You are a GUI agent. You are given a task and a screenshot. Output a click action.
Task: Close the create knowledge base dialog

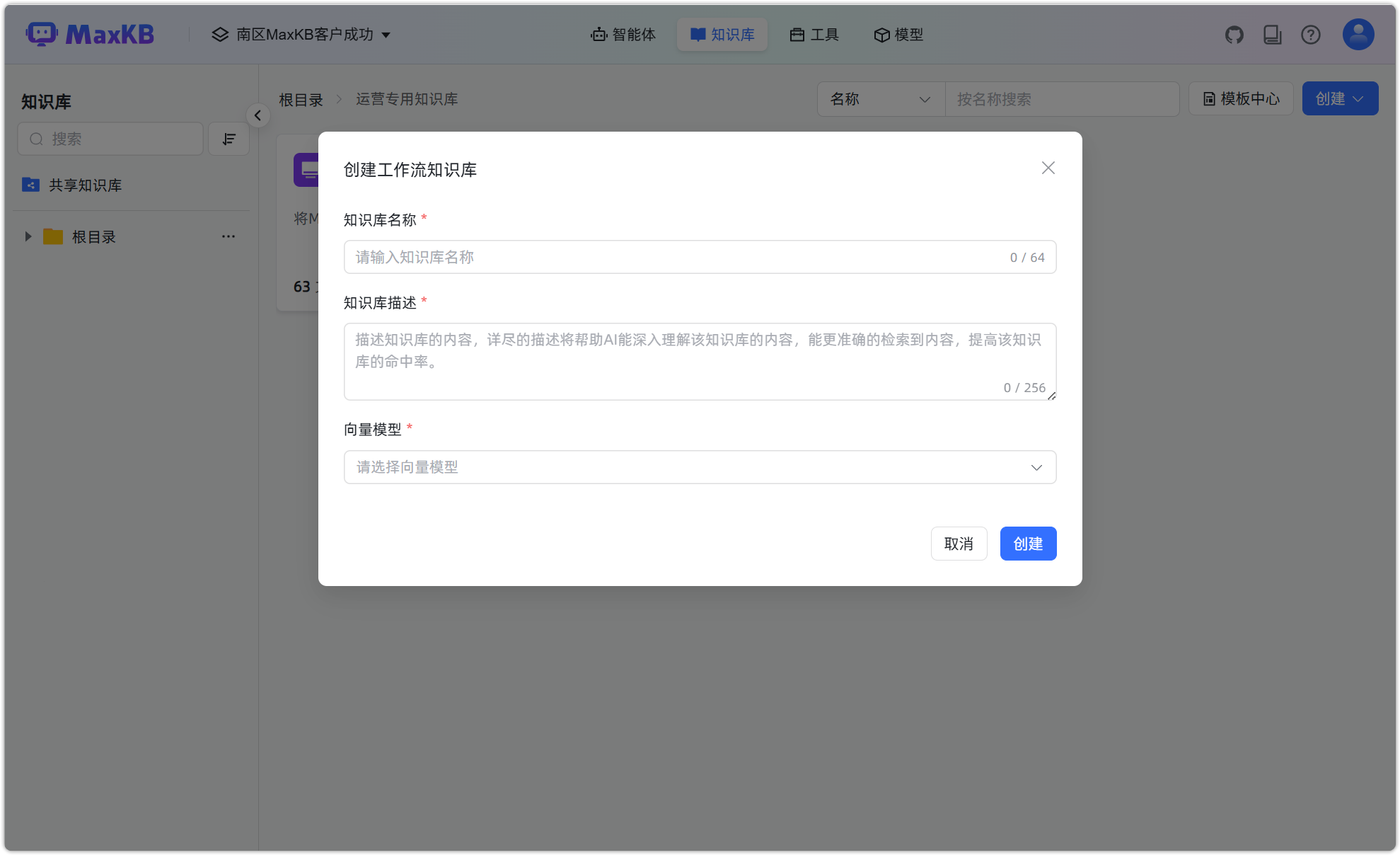point(1048,168)
